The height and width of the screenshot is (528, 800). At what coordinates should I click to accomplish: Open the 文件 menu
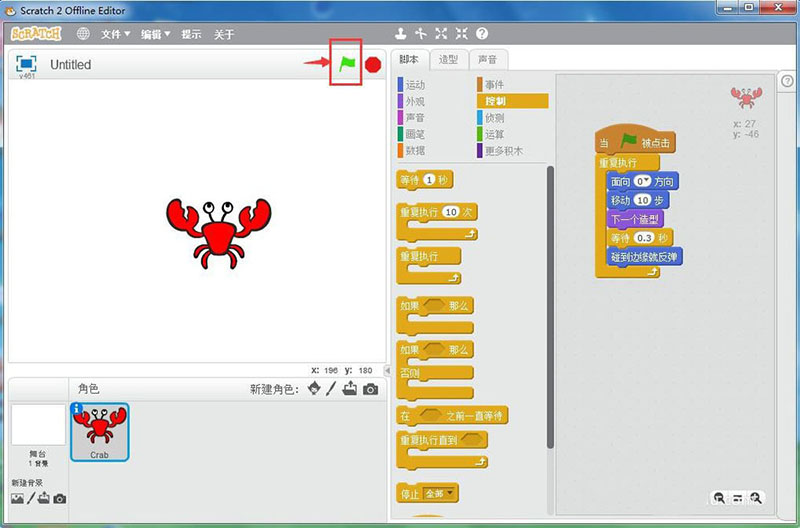[x=115, y=34]
